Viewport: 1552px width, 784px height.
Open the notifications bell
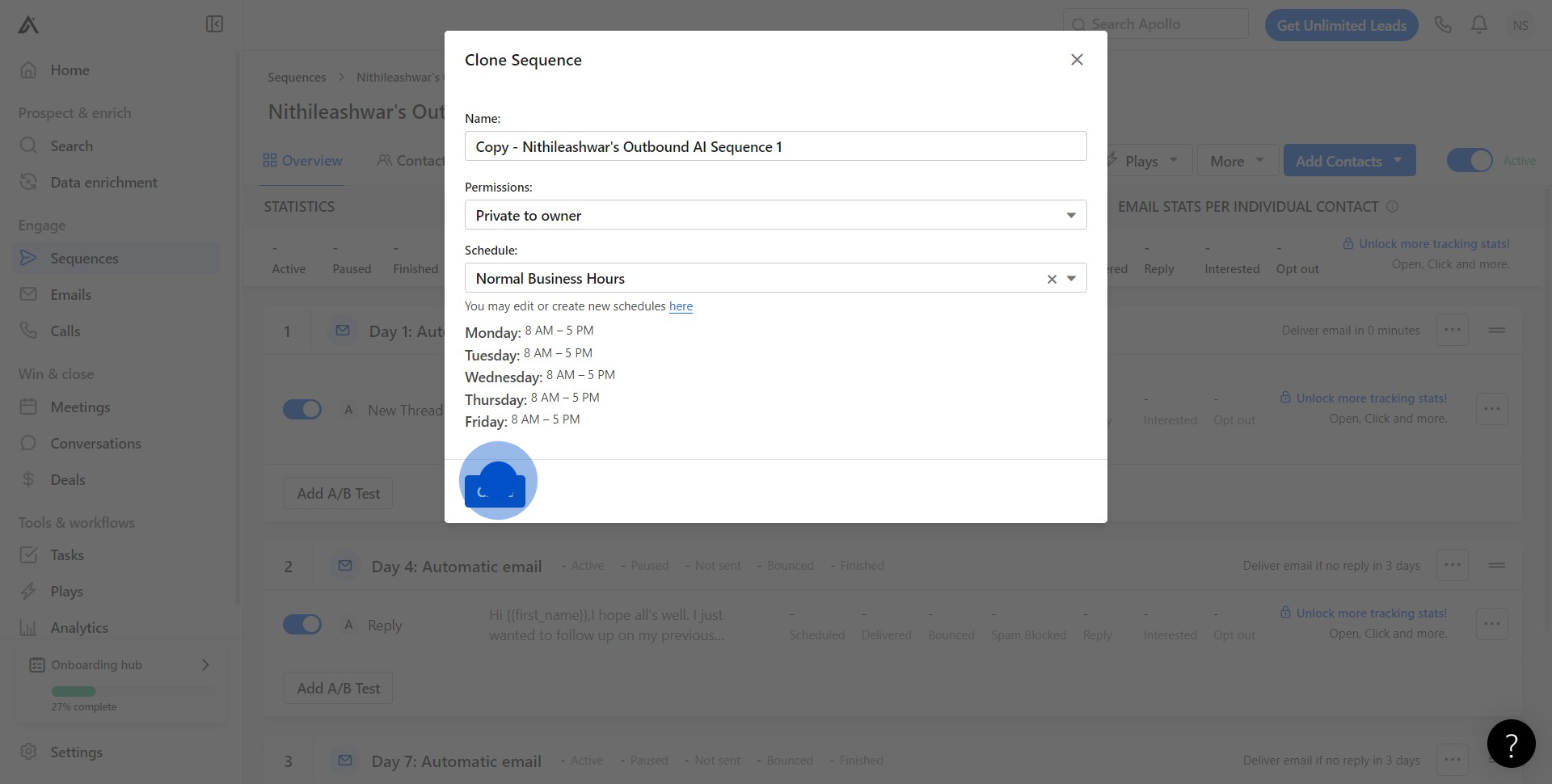[1479, 25]
